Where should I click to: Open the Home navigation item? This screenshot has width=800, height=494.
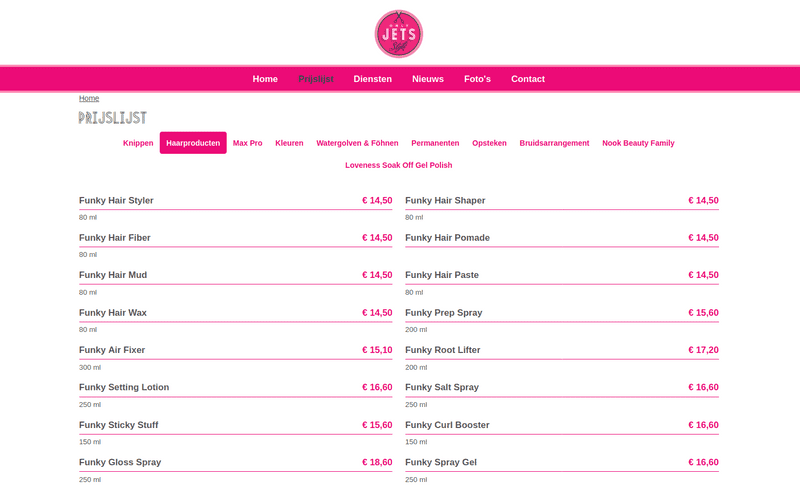click(265, 79)
